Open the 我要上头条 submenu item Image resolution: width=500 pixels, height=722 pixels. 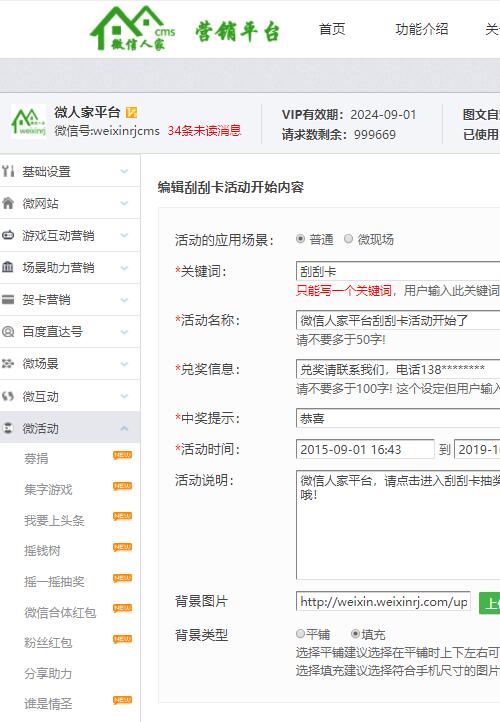(54, 520)
